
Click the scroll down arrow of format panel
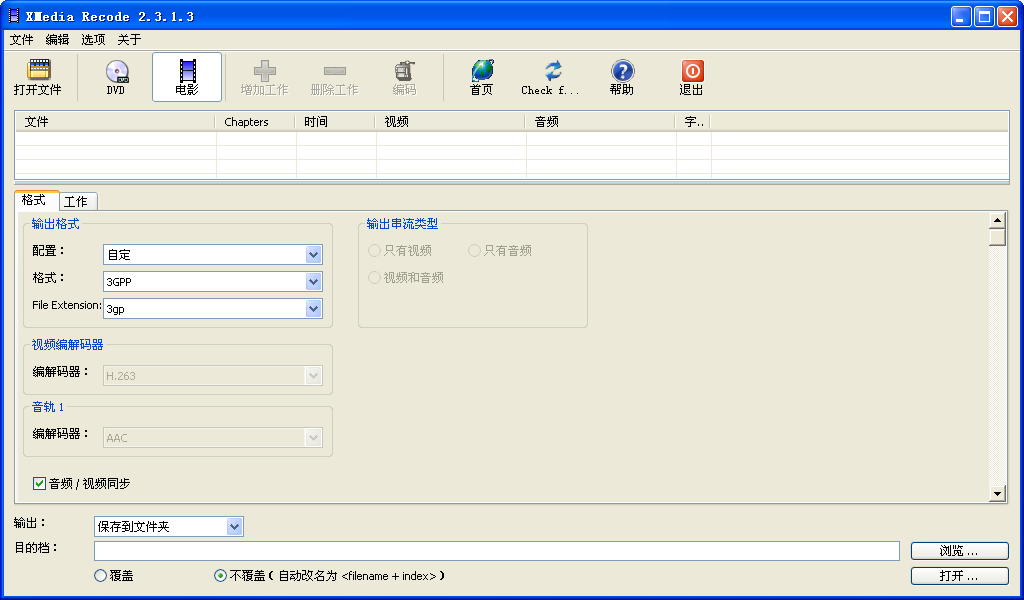point(997,494)
